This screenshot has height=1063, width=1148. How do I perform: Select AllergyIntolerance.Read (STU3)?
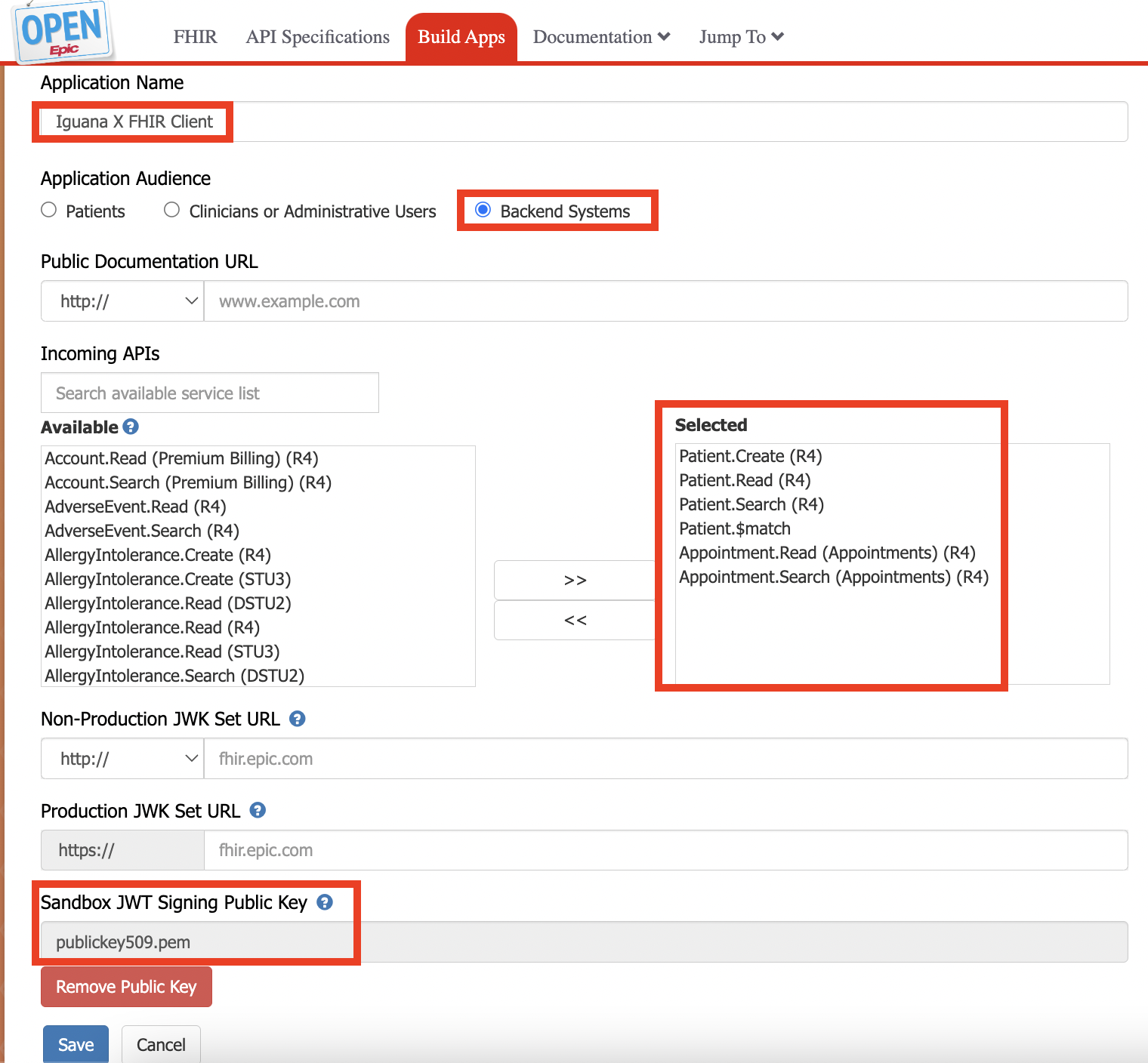pyautogui.click(x=258, y=652)
